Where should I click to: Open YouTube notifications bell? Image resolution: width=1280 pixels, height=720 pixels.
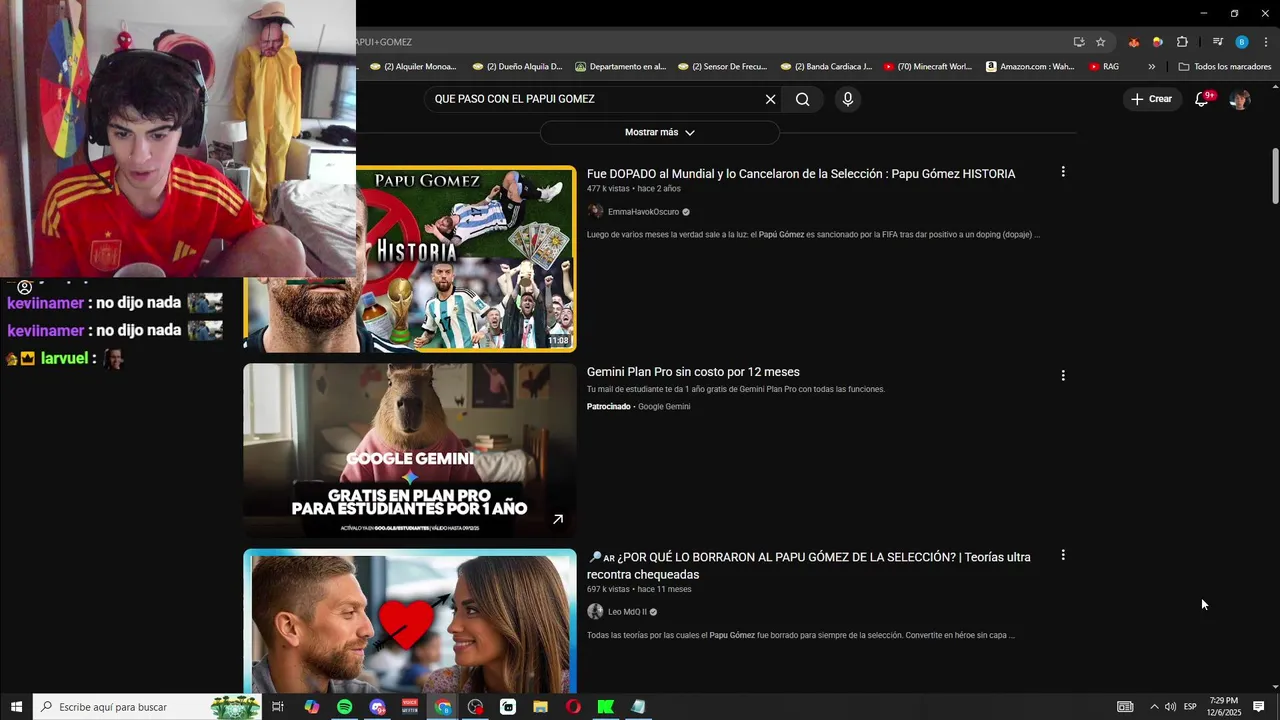click(1202, 99)
